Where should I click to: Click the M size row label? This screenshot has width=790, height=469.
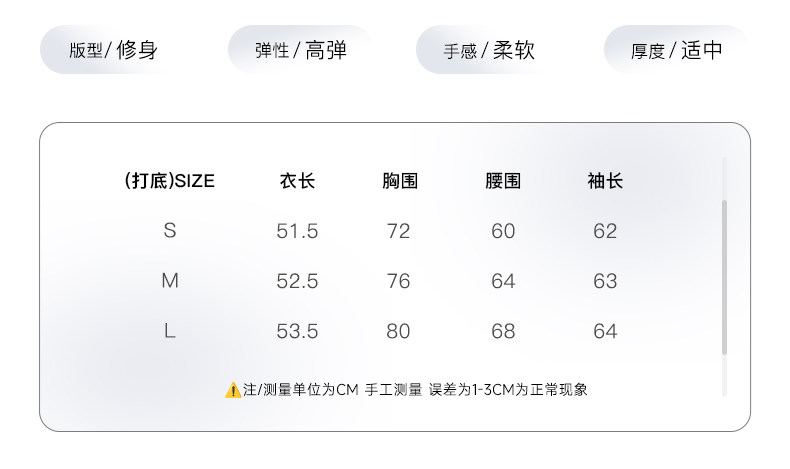170,281
